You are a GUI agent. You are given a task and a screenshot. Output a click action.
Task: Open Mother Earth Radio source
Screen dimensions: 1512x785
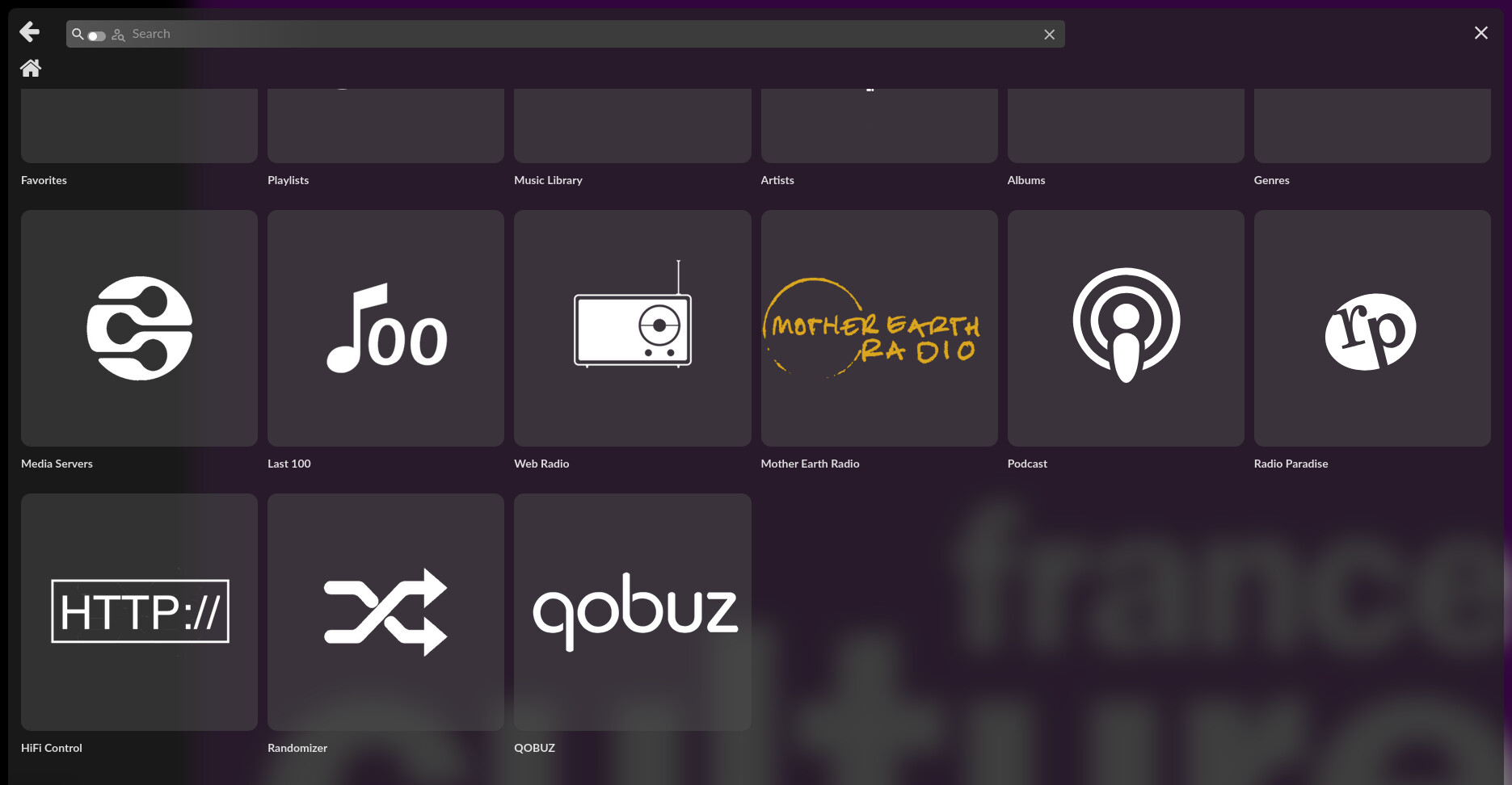(878, 329)
